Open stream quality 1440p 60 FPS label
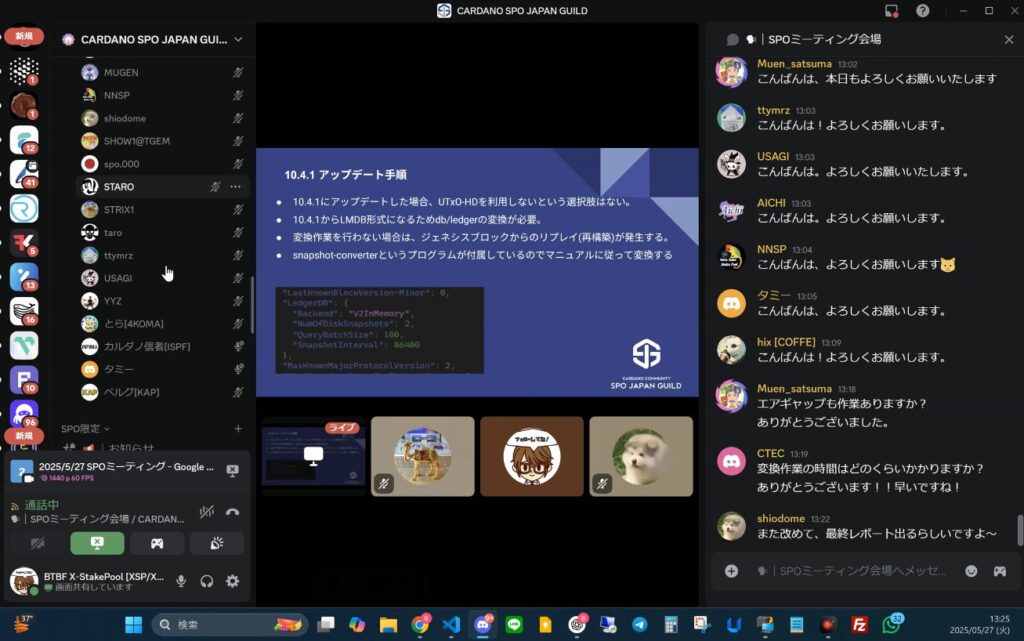 click(x=67, y=478)
